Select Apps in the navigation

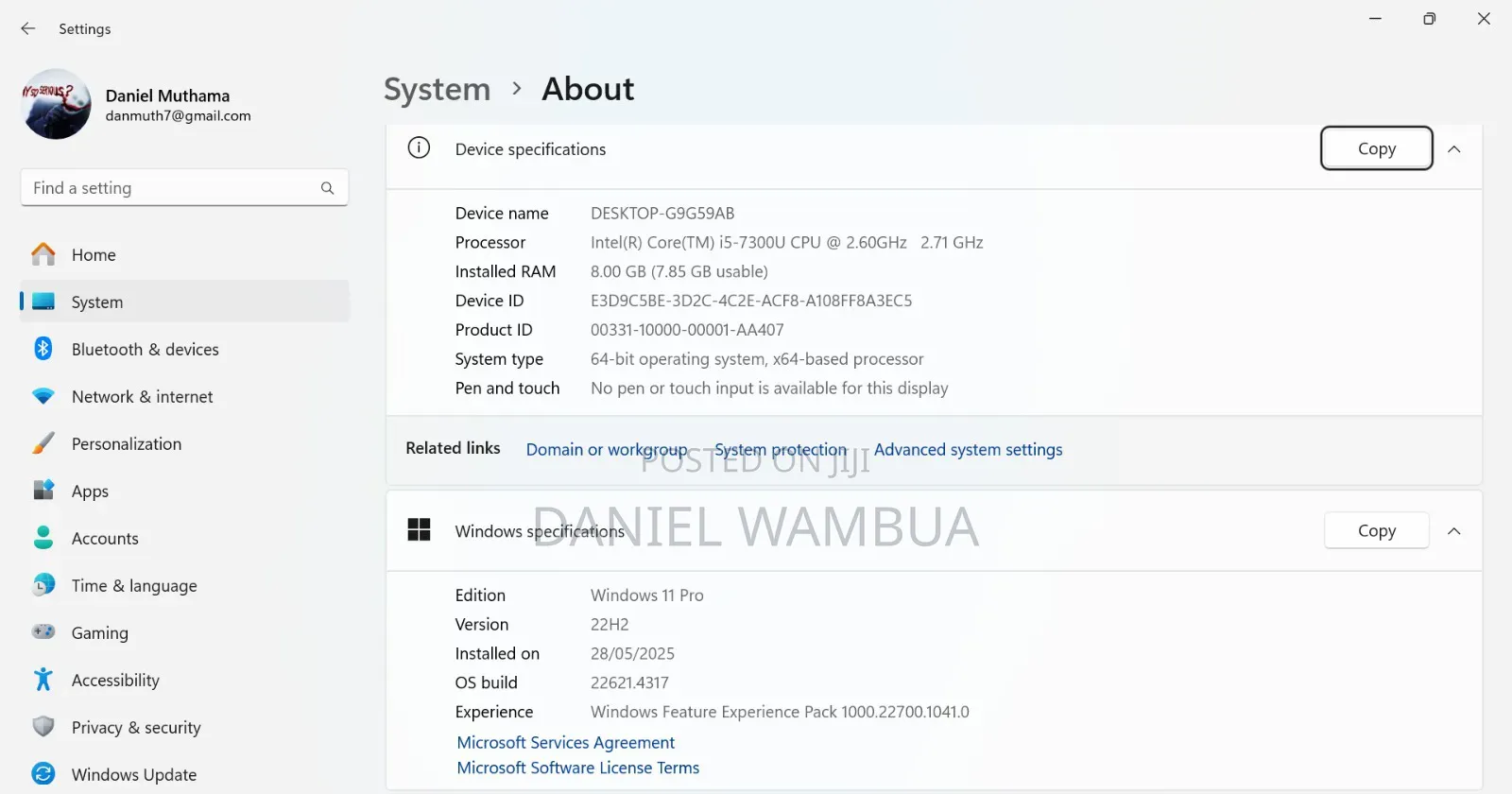point(185,491)
